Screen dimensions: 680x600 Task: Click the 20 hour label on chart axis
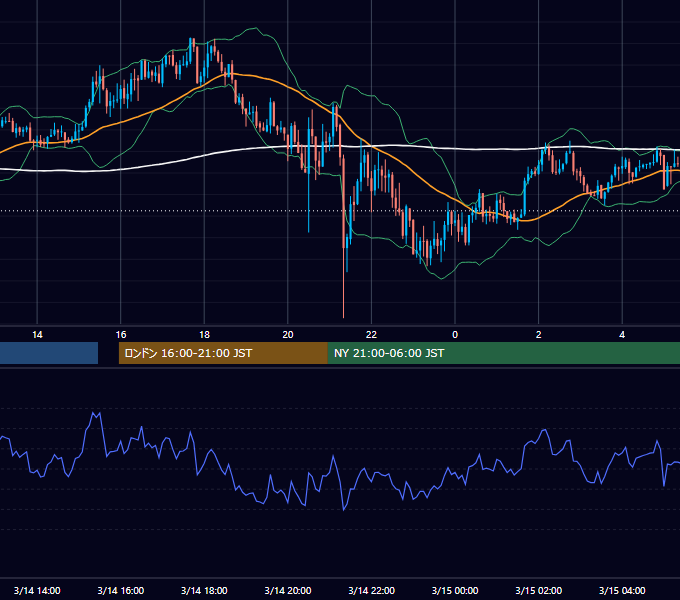288,335
